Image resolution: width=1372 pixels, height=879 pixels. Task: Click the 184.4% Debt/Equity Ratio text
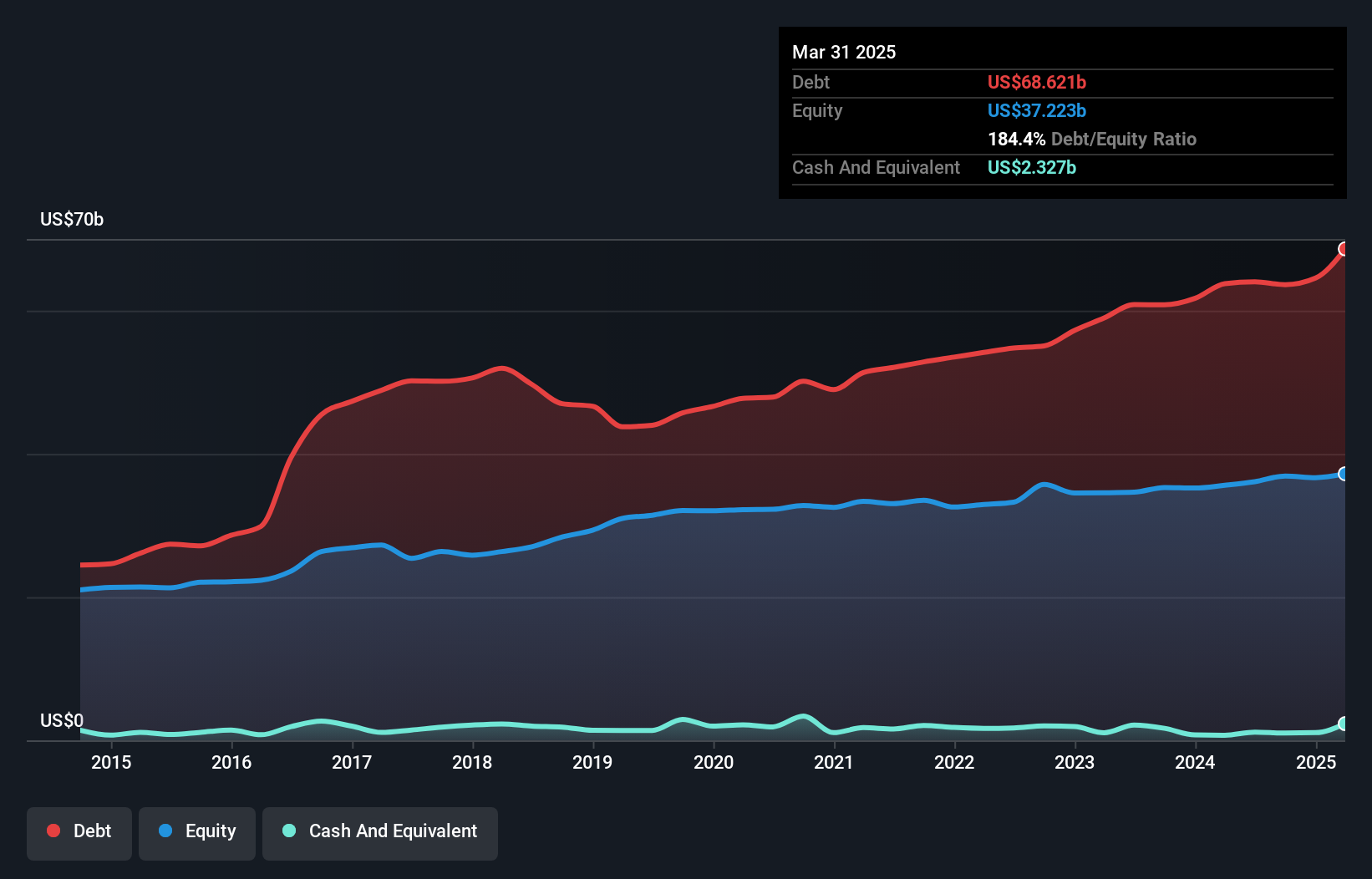pyautogui.click(x=1092, y=139)
